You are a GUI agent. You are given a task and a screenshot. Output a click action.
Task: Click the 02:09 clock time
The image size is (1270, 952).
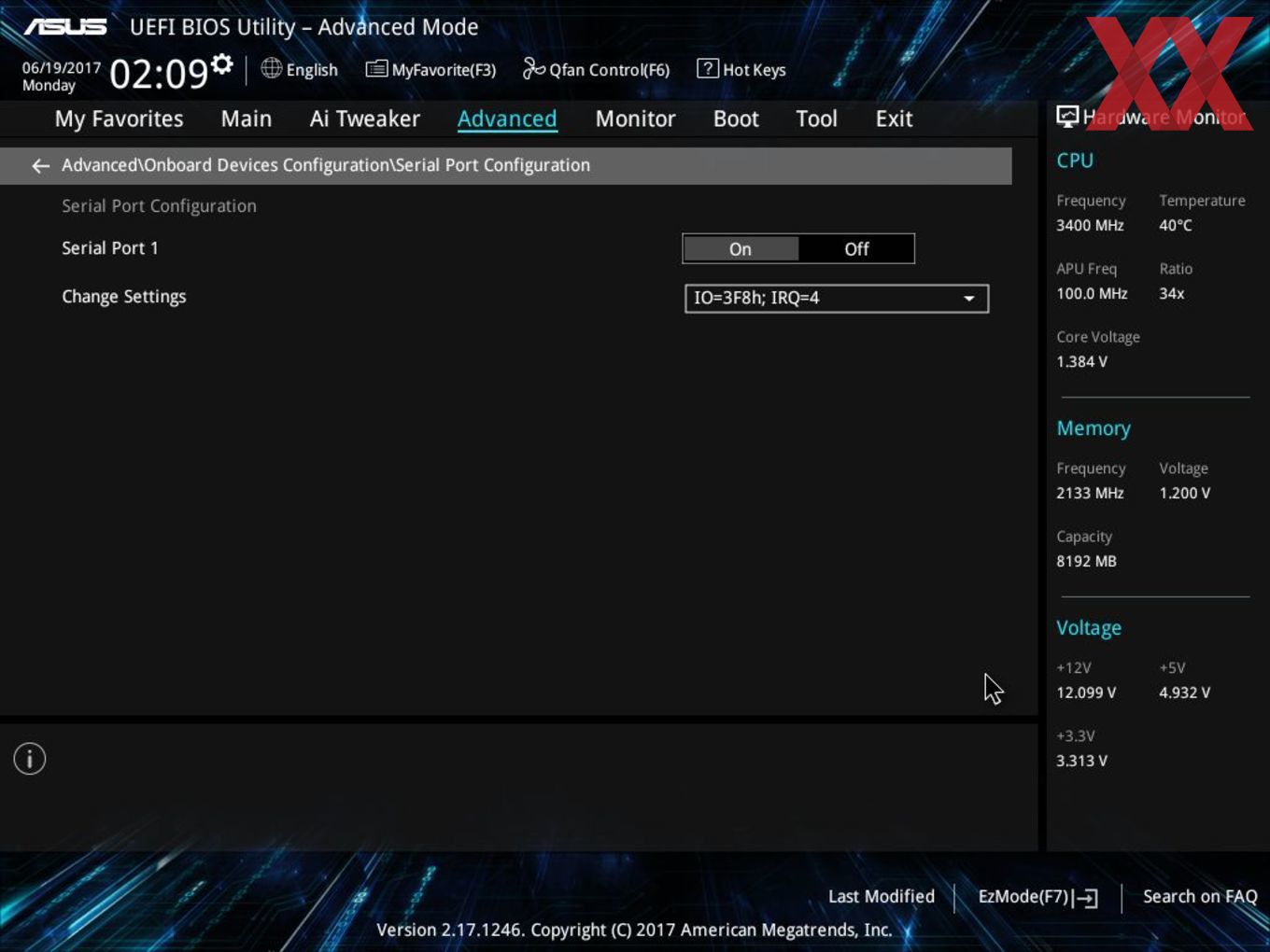pos(159,74)
